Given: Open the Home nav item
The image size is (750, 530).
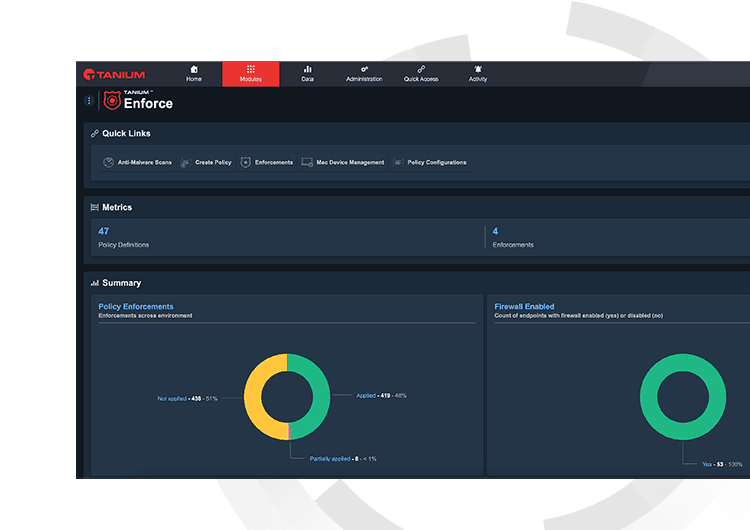Looking at the screenshot, I should 194,74.
